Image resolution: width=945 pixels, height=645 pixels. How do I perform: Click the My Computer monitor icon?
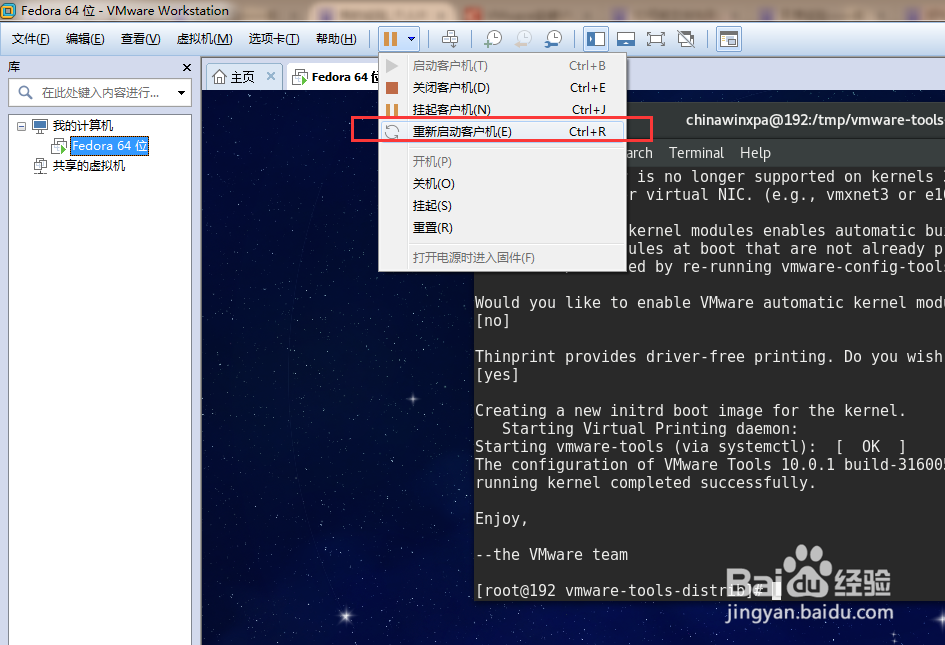point(40,126)
